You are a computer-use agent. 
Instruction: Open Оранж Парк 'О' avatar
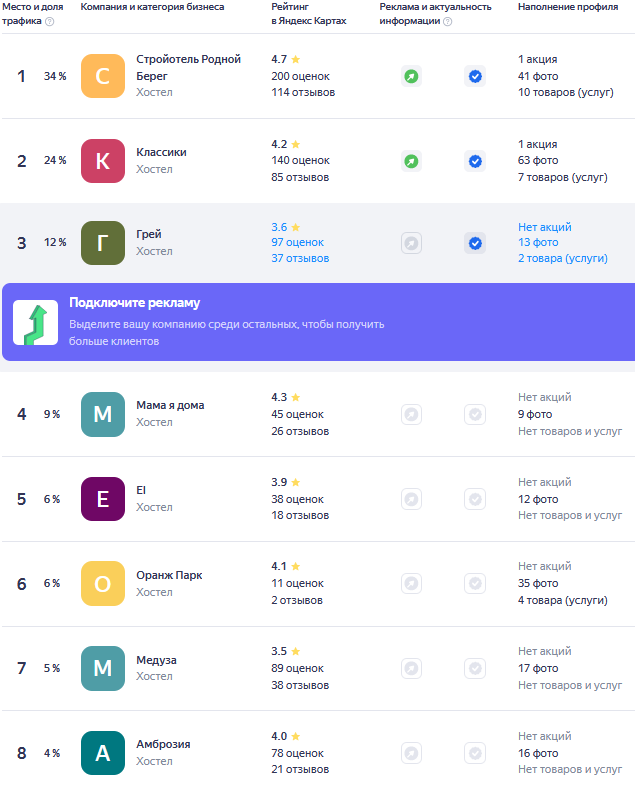point(103,584)
